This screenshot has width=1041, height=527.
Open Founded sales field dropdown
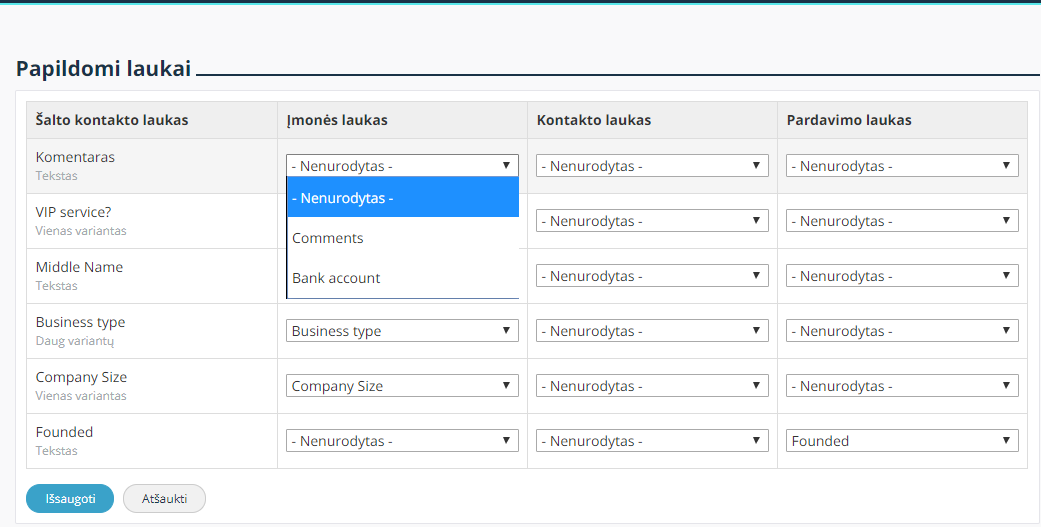click(x=902, y=441)
